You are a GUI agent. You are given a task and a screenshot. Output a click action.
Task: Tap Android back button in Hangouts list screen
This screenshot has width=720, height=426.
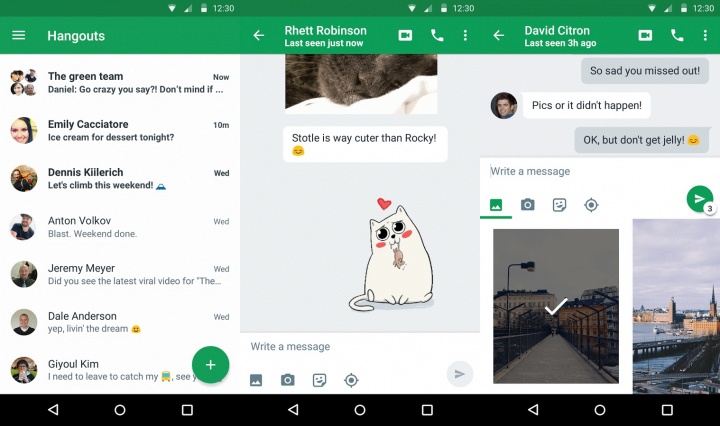[53, 409]
